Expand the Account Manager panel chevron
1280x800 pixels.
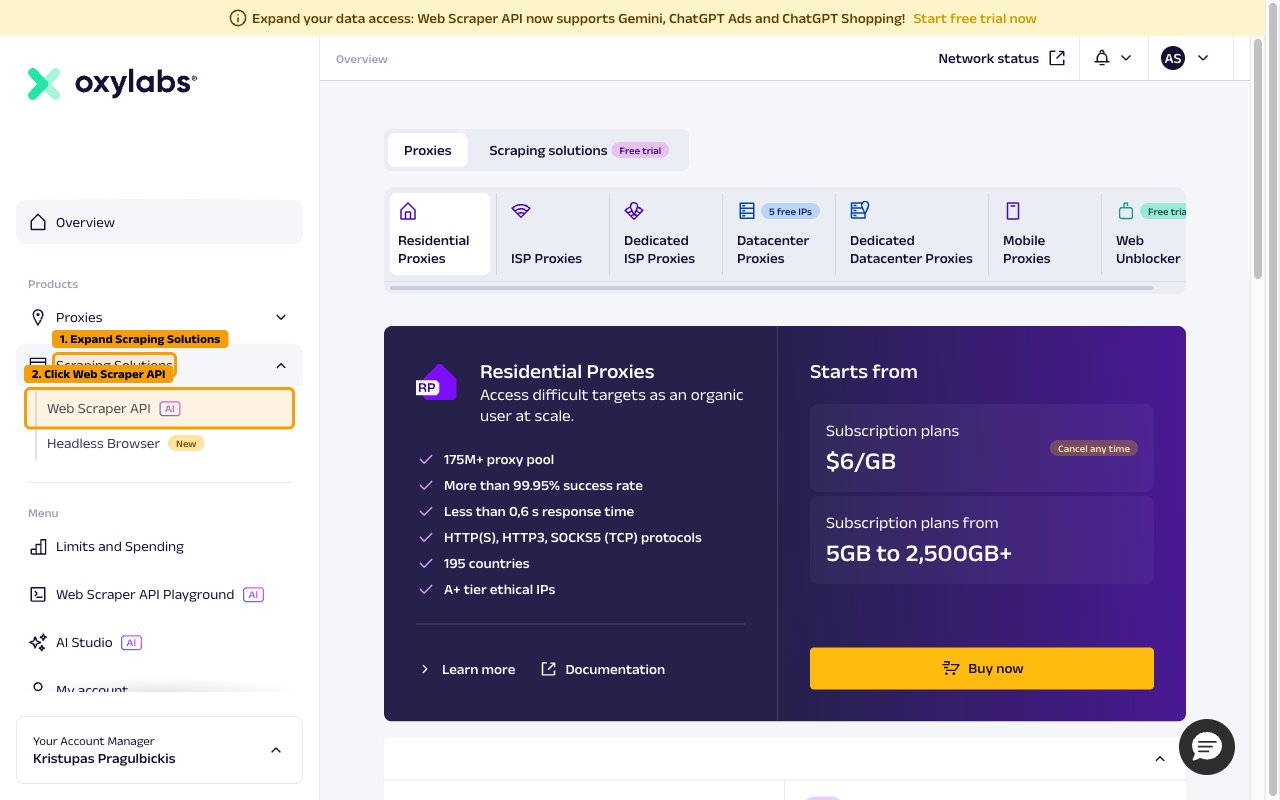pyautogui.click(x=276, y=750)
